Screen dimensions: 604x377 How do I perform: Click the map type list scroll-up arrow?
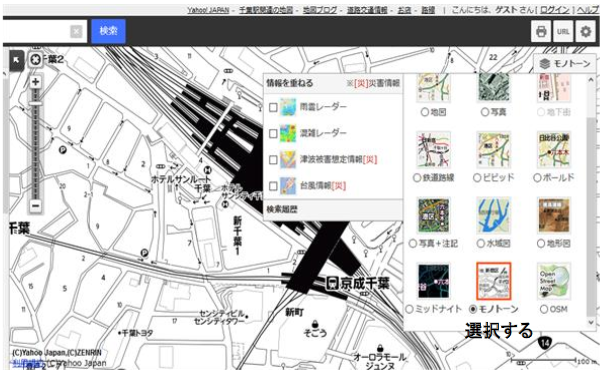[x=591, y=80]
